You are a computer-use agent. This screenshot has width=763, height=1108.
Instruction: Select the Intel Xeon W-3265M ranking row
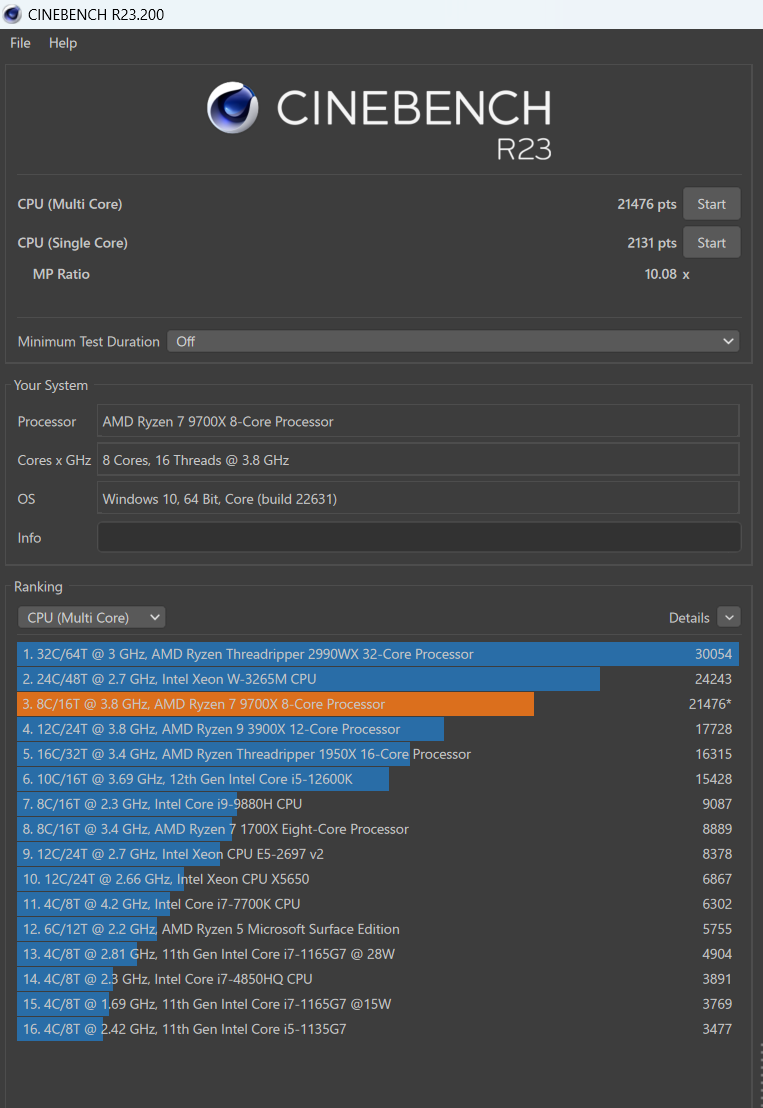pos(378,679)
